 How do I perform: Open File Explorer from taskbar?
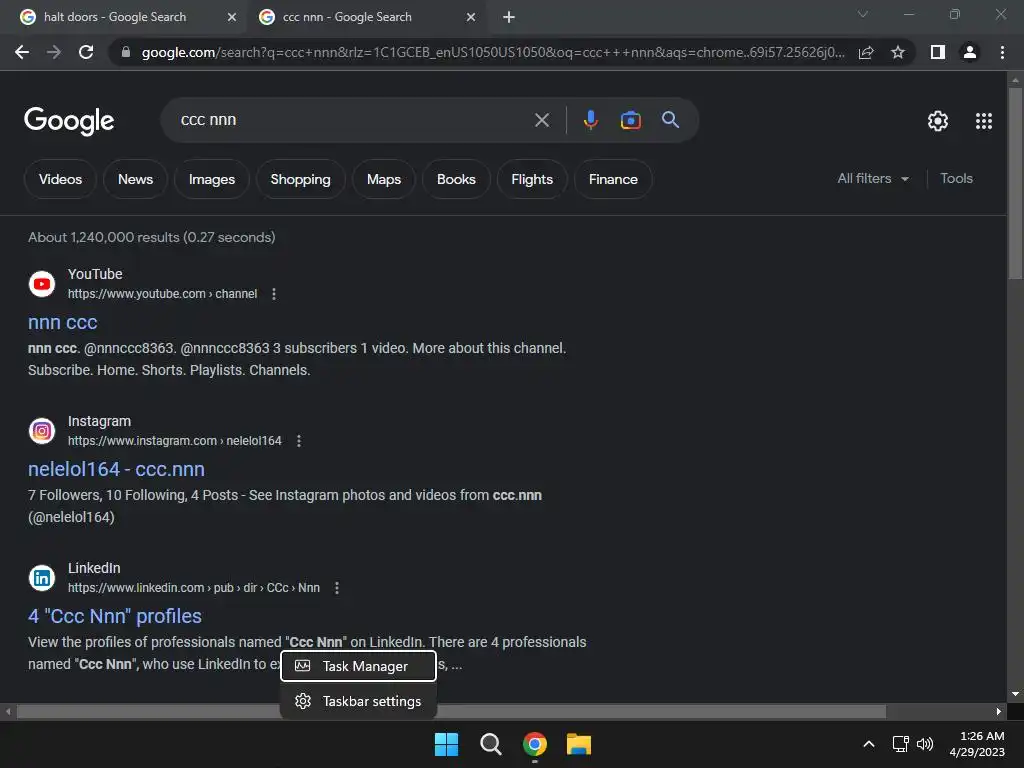579,744
